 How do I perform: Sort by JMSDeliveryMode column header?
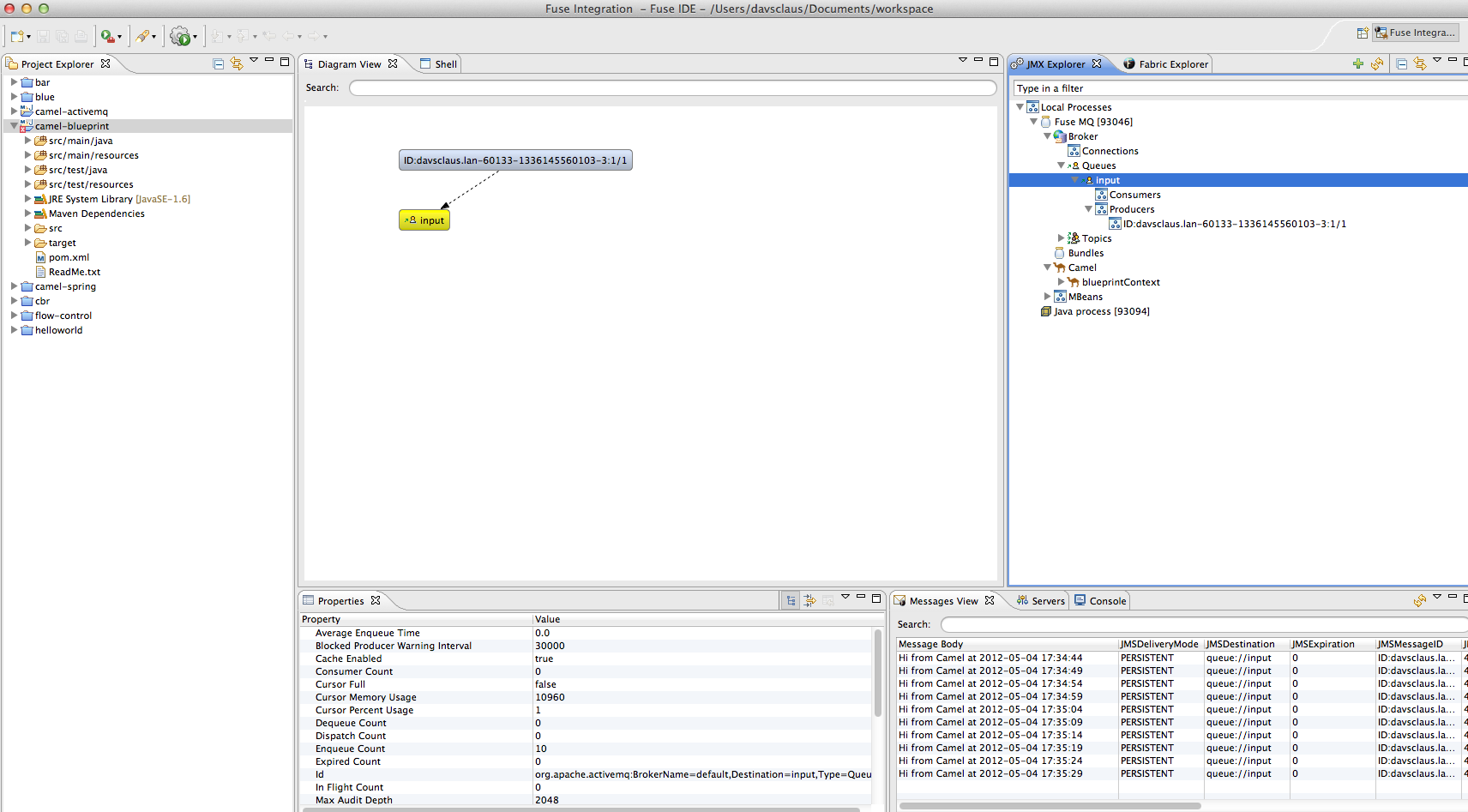1159,644
